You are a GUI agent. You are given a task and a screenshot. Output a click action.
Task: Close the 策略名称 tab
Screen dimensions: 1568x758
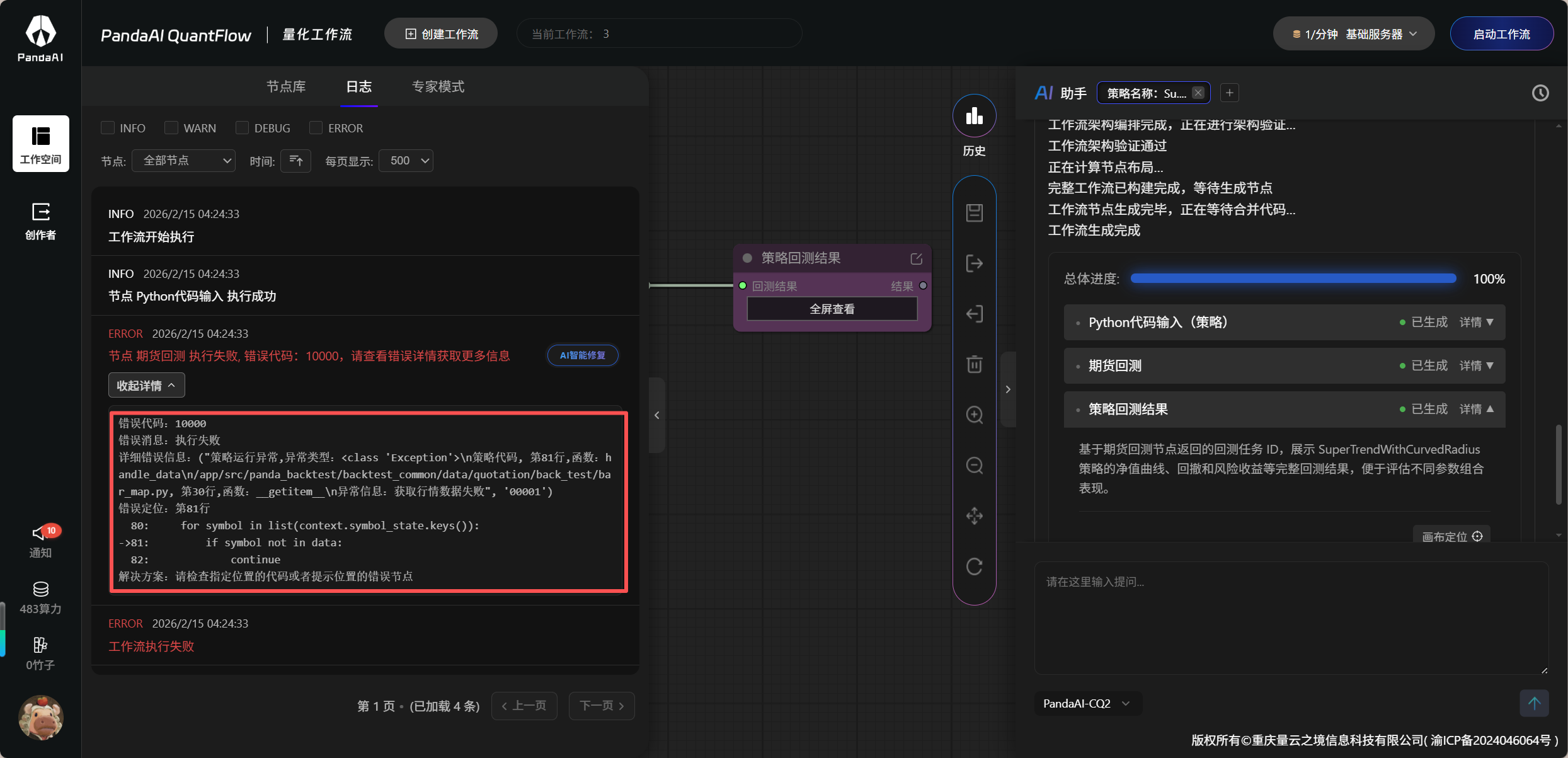(1198, 93)
